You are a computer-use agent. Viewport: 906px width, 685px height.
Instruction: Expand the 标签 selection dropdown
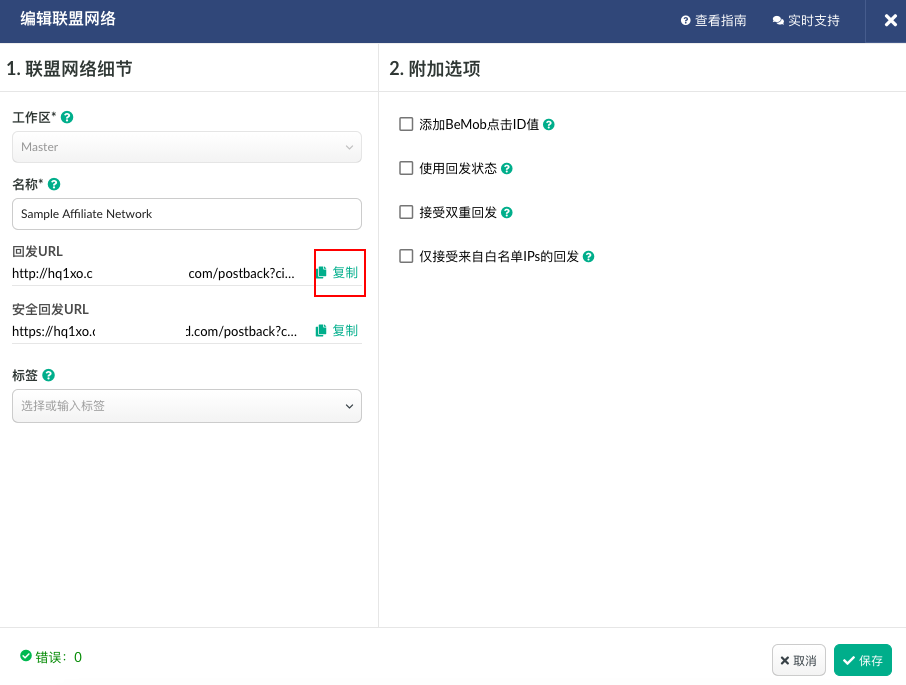[x=187, y=406]
